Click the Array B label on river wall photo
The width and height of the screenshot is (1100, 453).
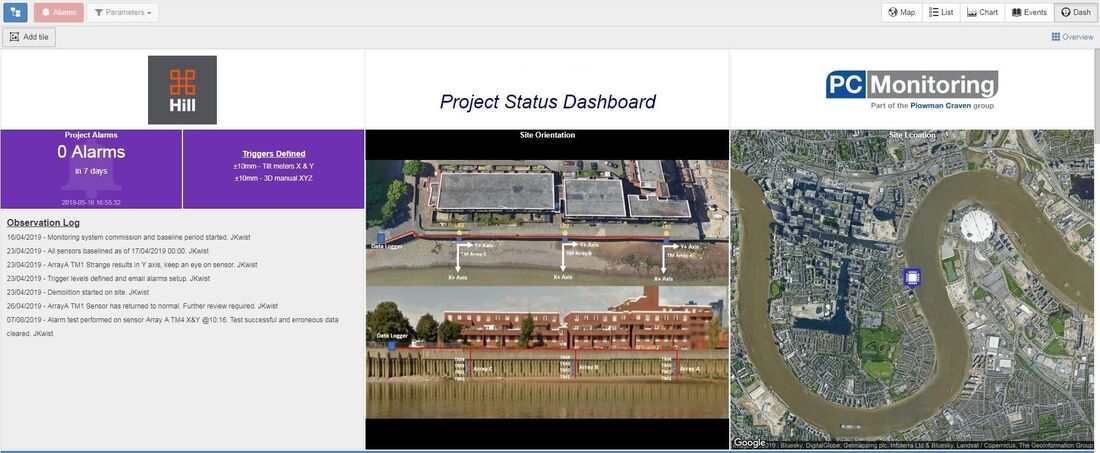coord(587,367)
